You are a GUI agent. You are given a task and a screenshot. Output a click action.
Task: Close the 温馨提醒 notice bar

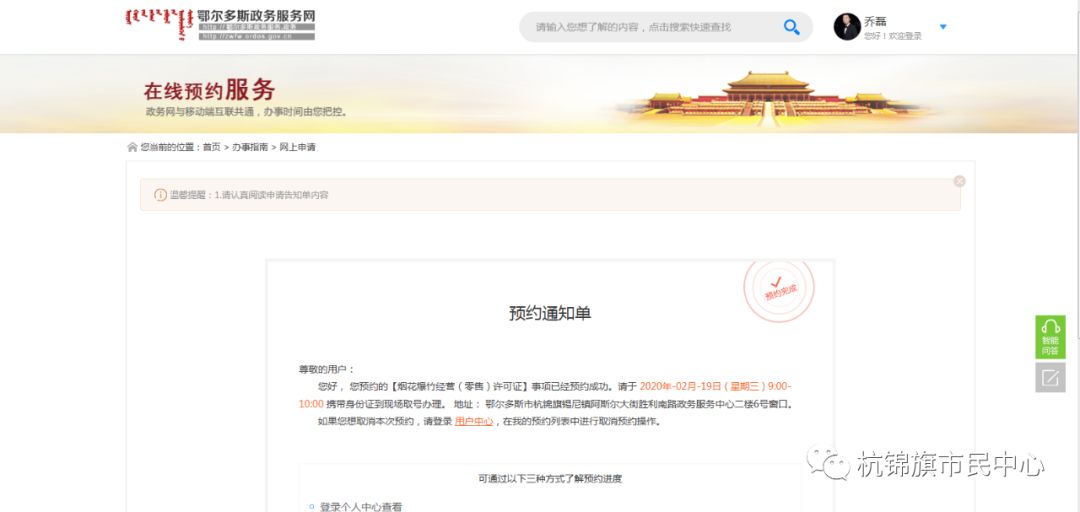(959, 181)
